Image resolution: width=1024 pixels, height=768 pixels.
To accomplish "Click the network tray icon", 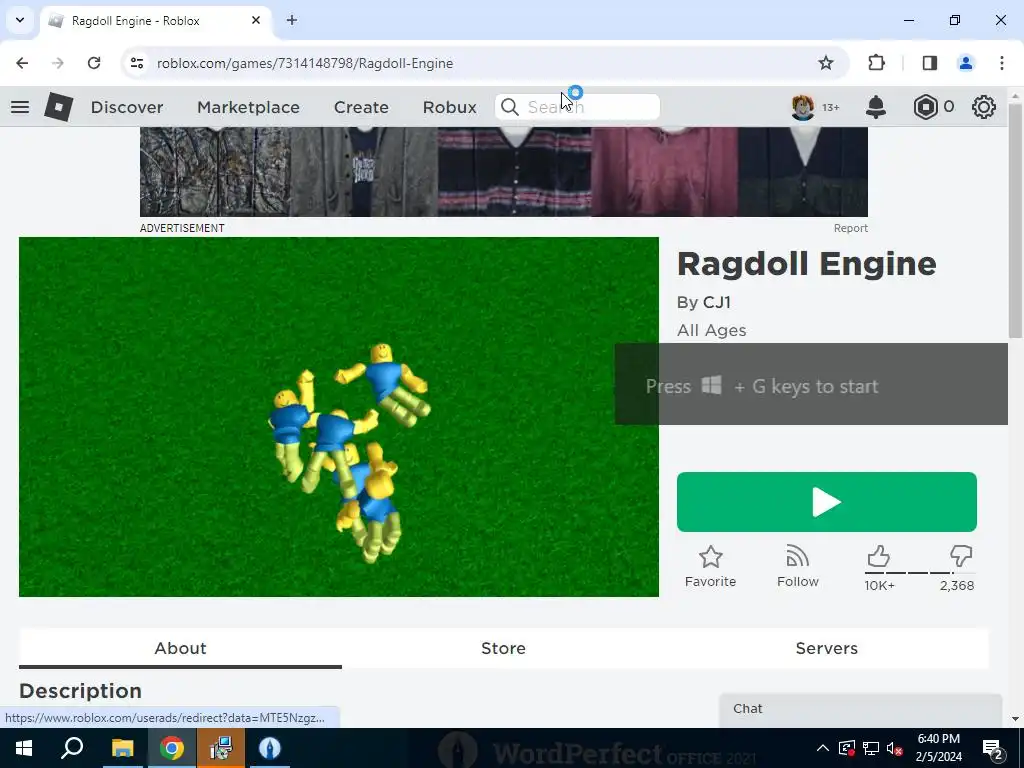I will (871, 748).
